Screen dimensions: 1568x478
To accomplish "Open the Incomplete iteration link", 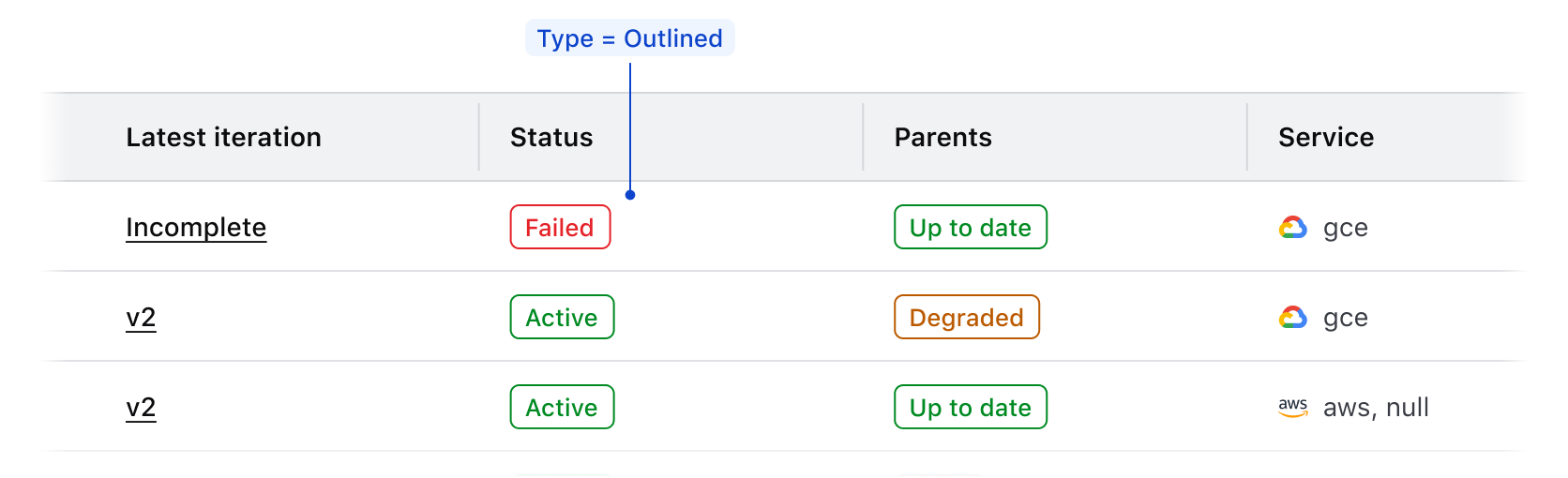I will 196,228.
